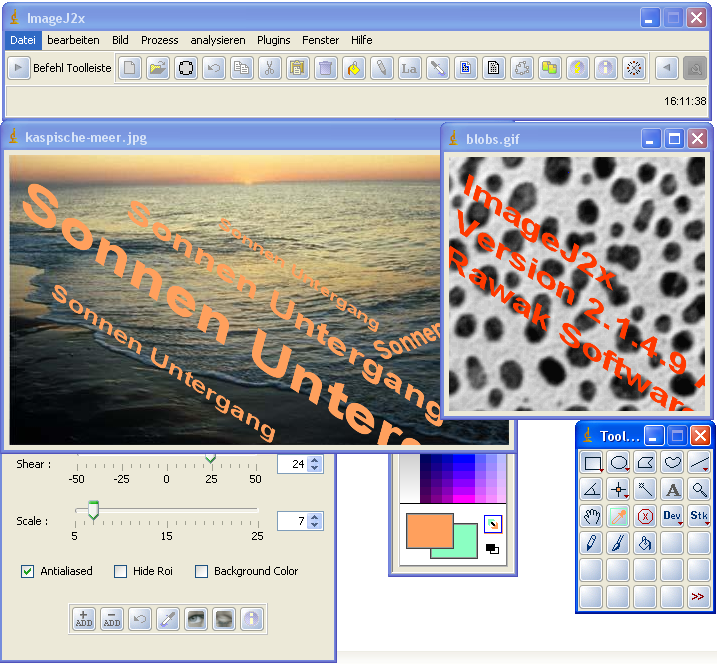Reset colors with black-white squares icon
The width and height of the screenshot is (717, 664).
(492, 549)
